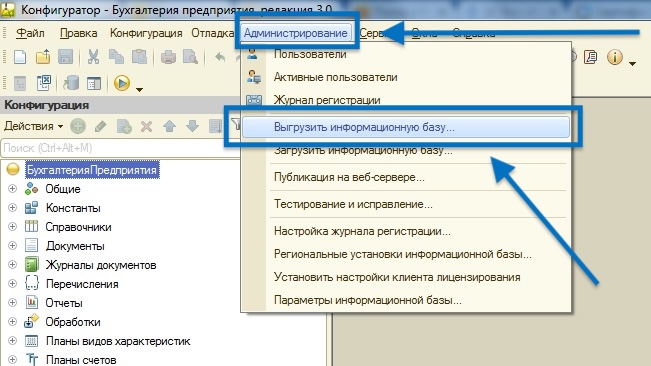Expand the Документы tree node
Screen dimensions: 651x366
(12, 246)
